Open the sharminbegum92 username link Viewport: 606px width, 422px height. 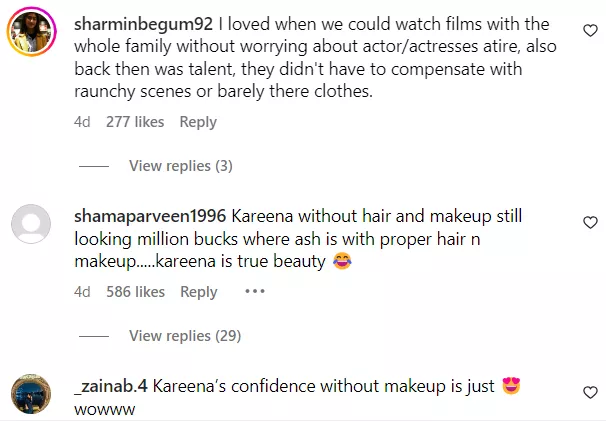(x=143, y=24)
